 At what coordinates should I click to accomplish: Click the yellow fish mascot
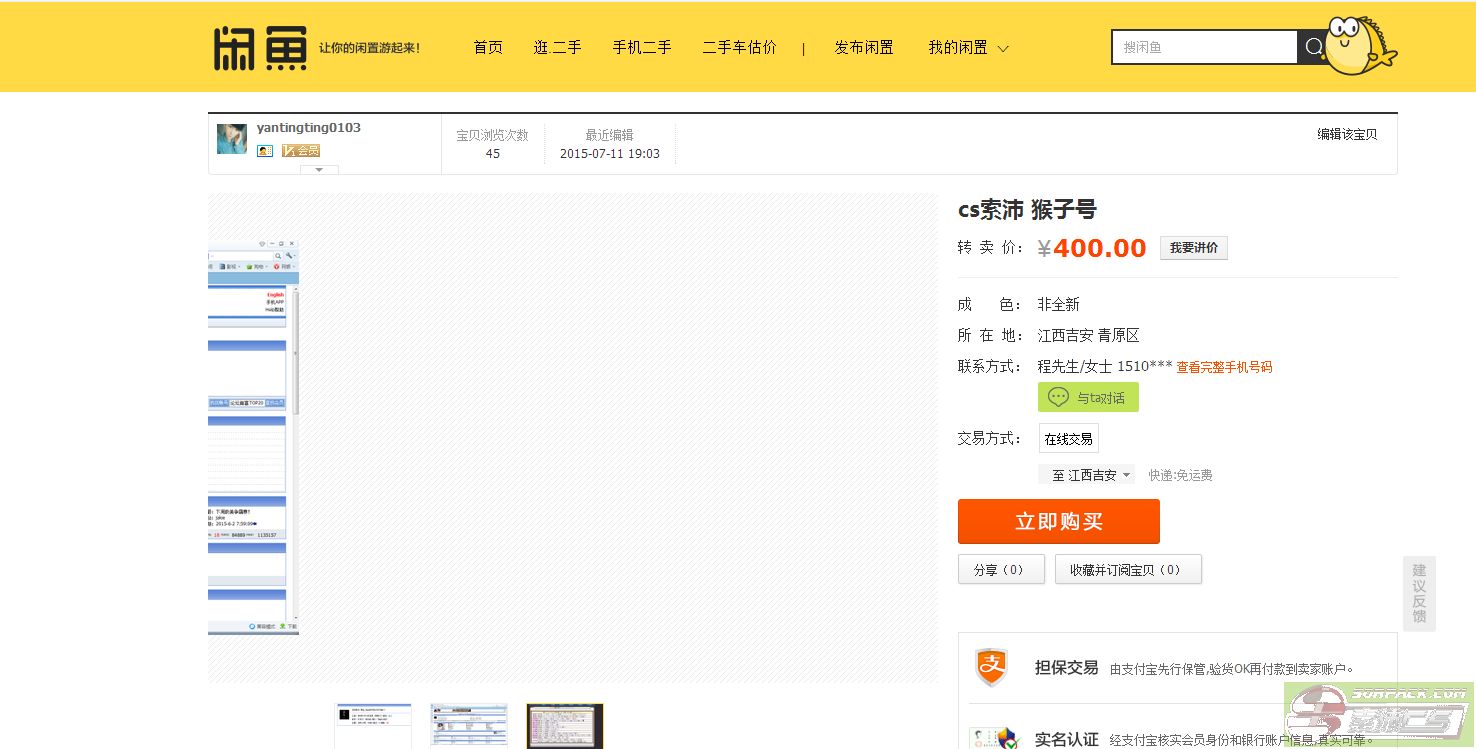(x=1360, y=45)
